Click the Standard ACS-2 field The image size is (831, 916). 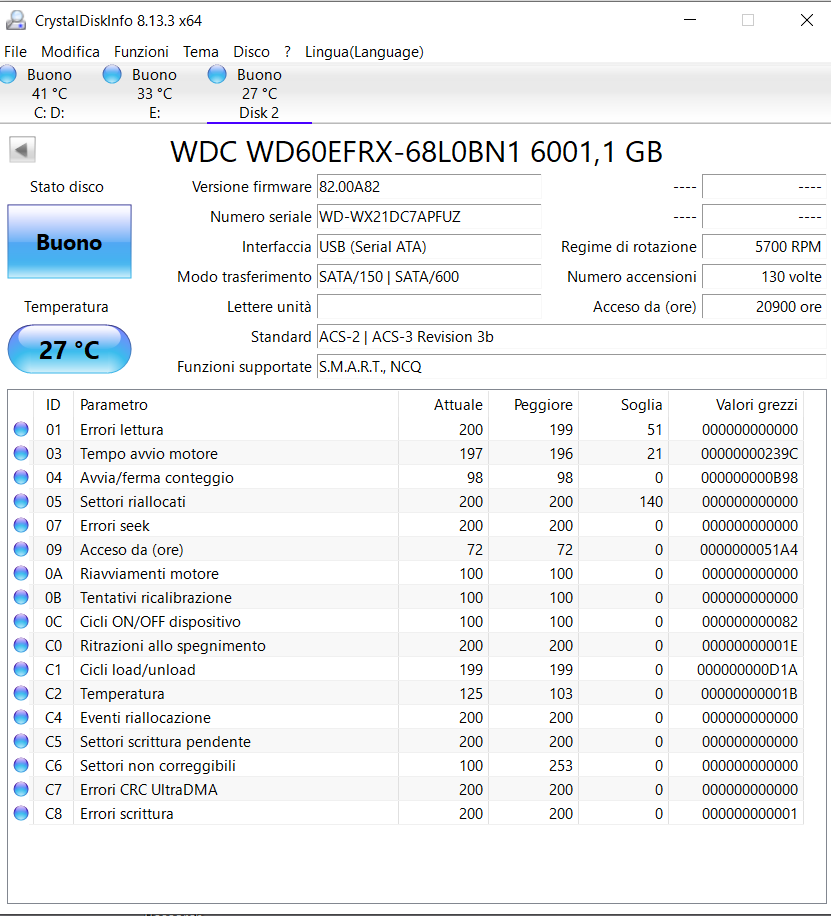coord(571,337)
